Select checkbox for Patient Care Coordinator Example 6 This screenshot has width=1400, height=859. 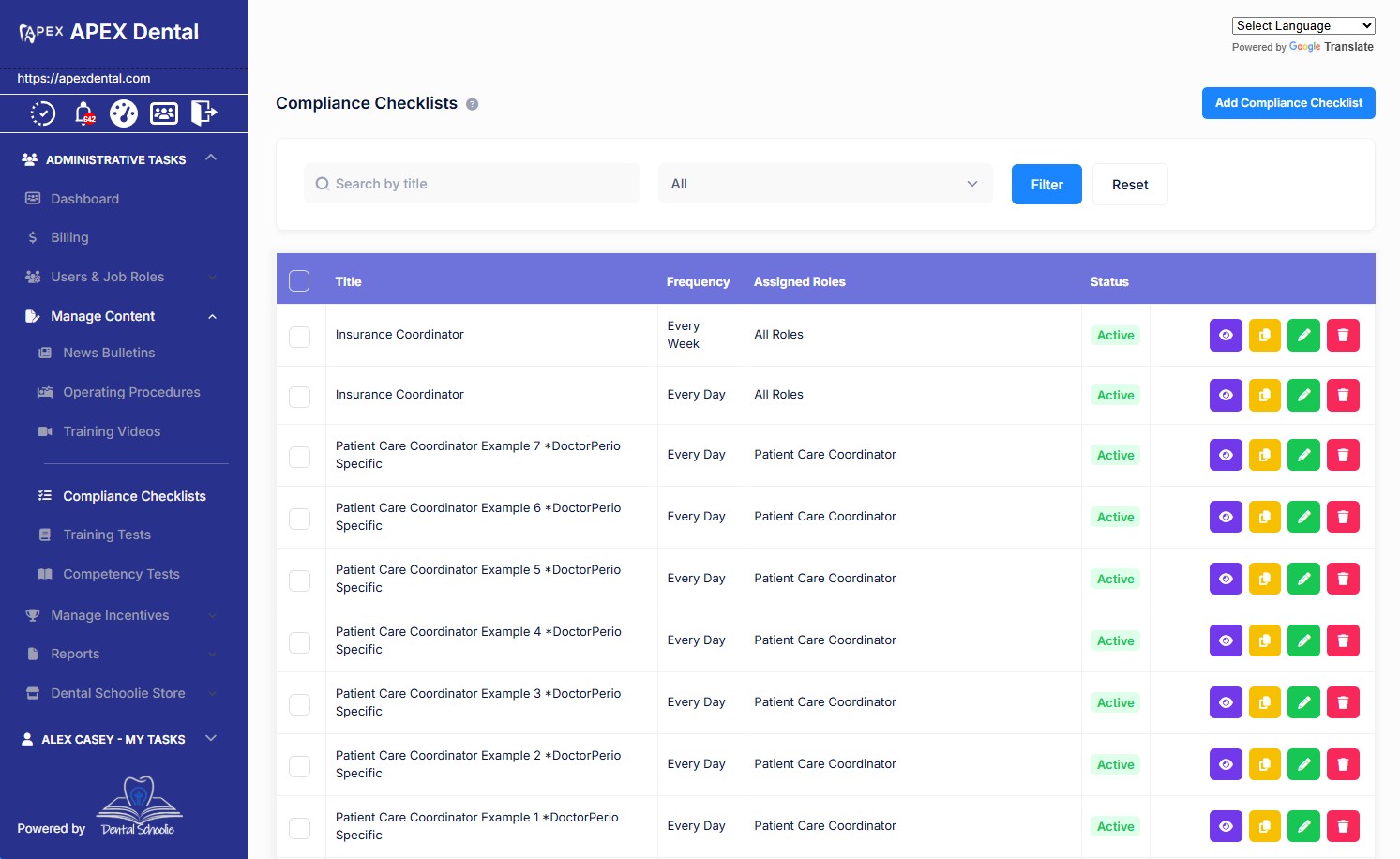tap(299, 519)
